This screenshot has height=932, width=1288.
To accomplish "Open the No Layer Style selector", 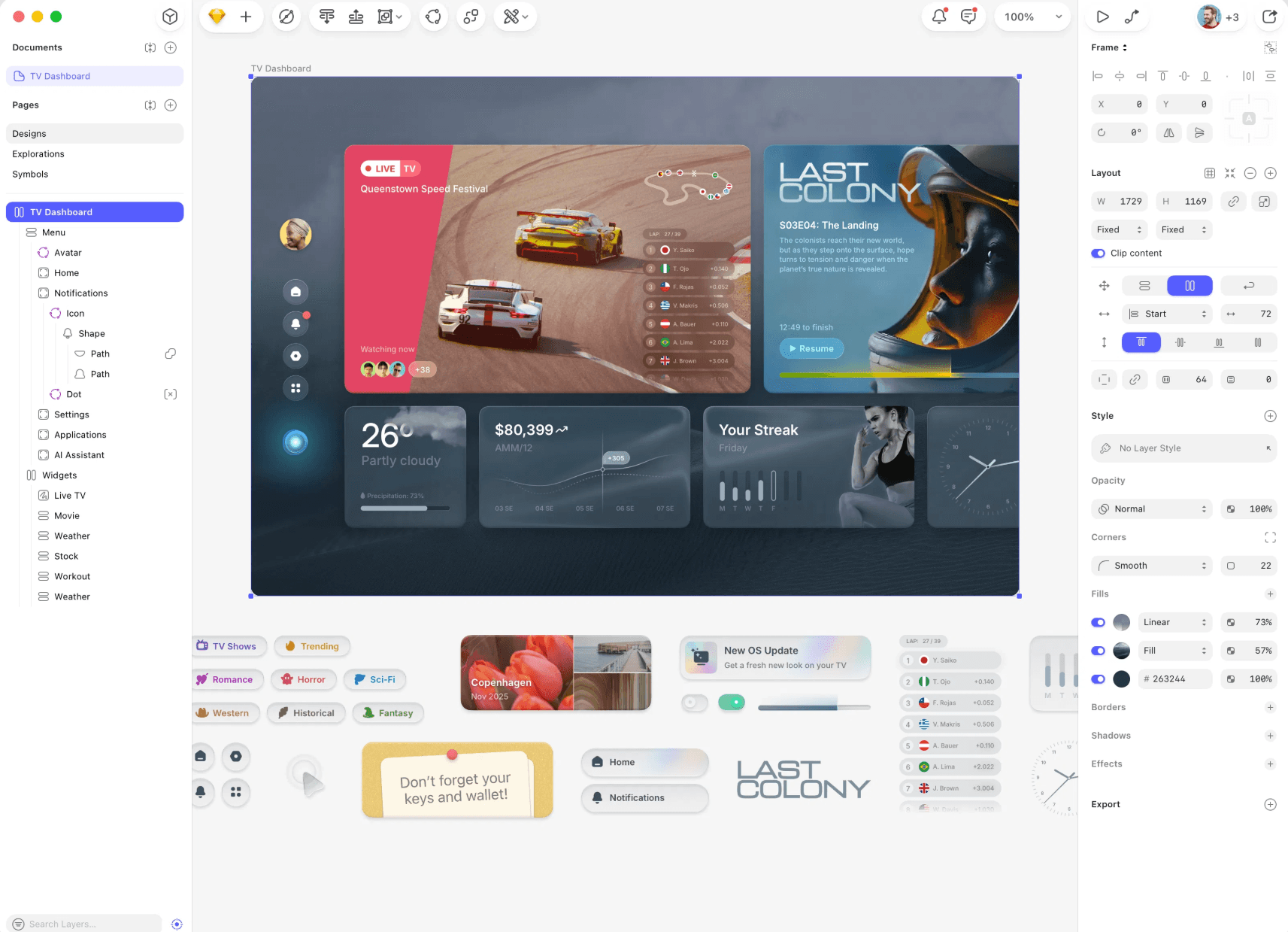I will coord(1183,448).
